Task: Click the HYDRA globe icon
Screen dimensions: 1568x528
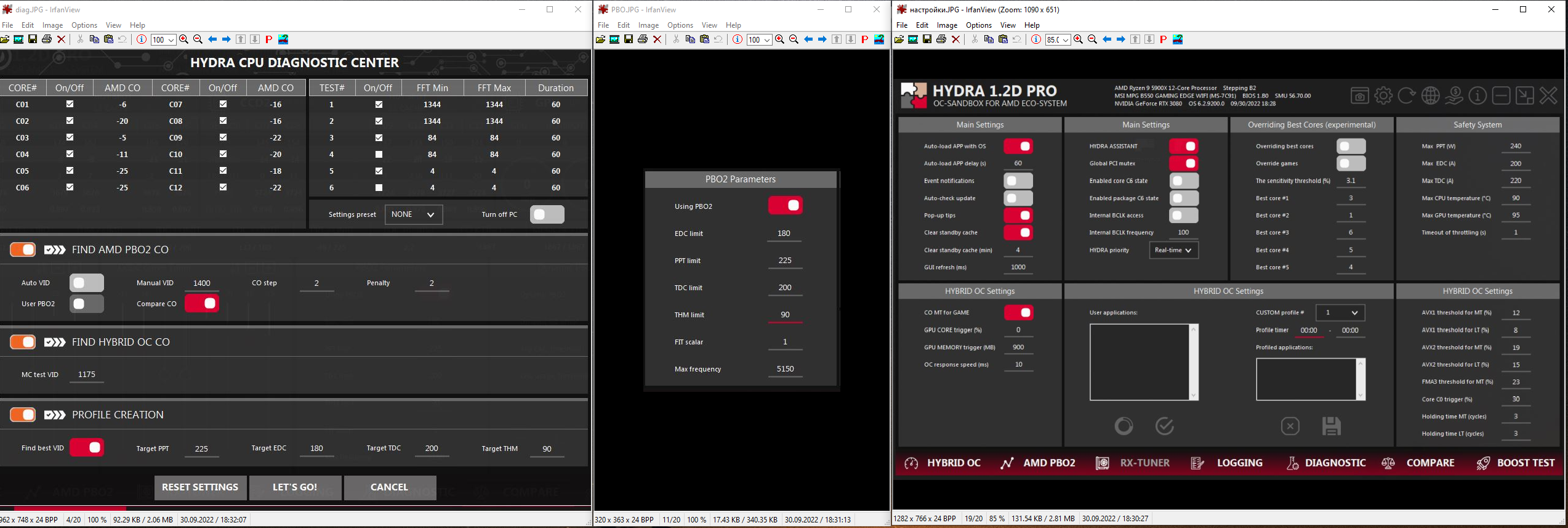Action: coord(1430,95)
